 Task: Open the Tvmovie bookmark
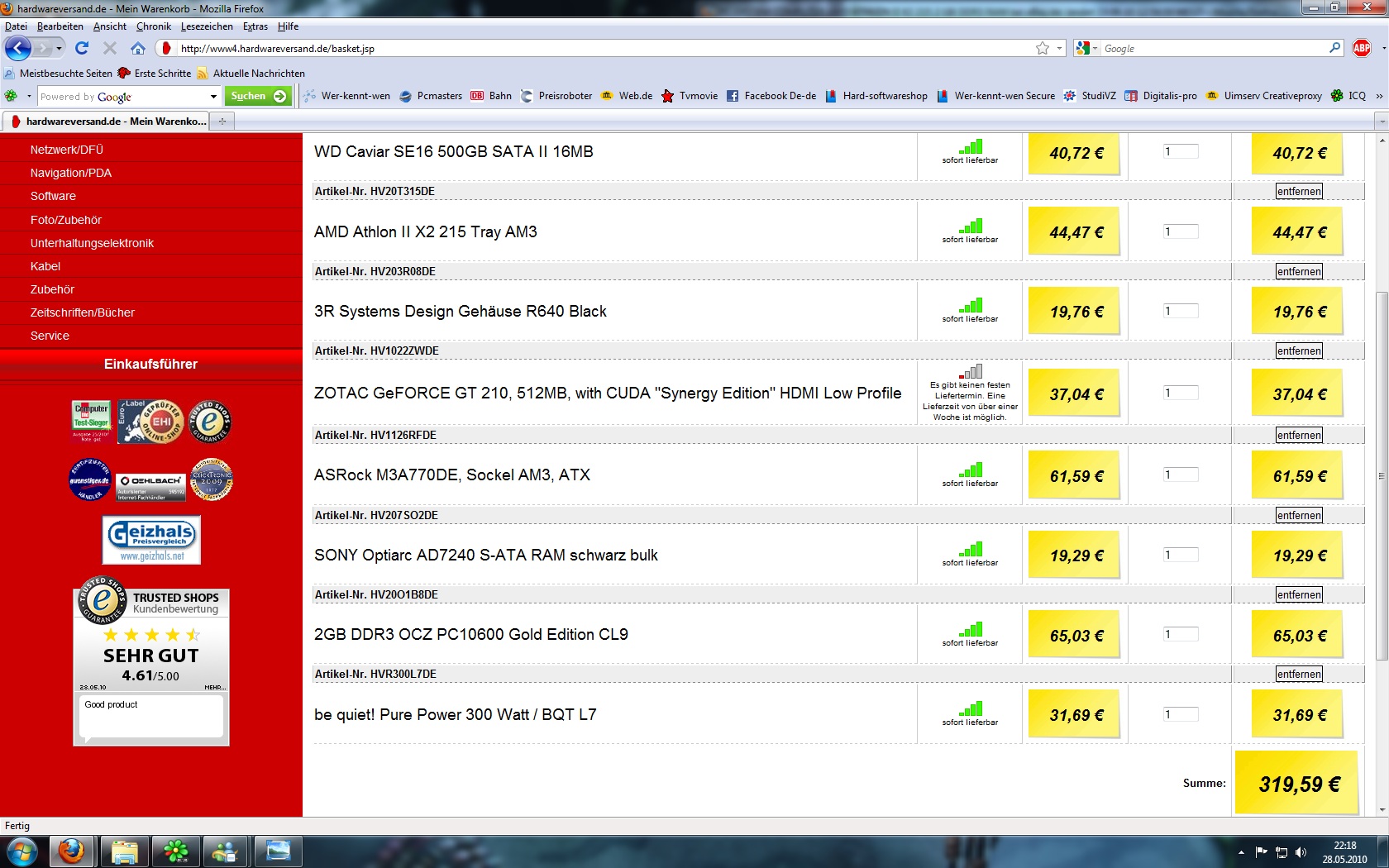tap(690, 96)
